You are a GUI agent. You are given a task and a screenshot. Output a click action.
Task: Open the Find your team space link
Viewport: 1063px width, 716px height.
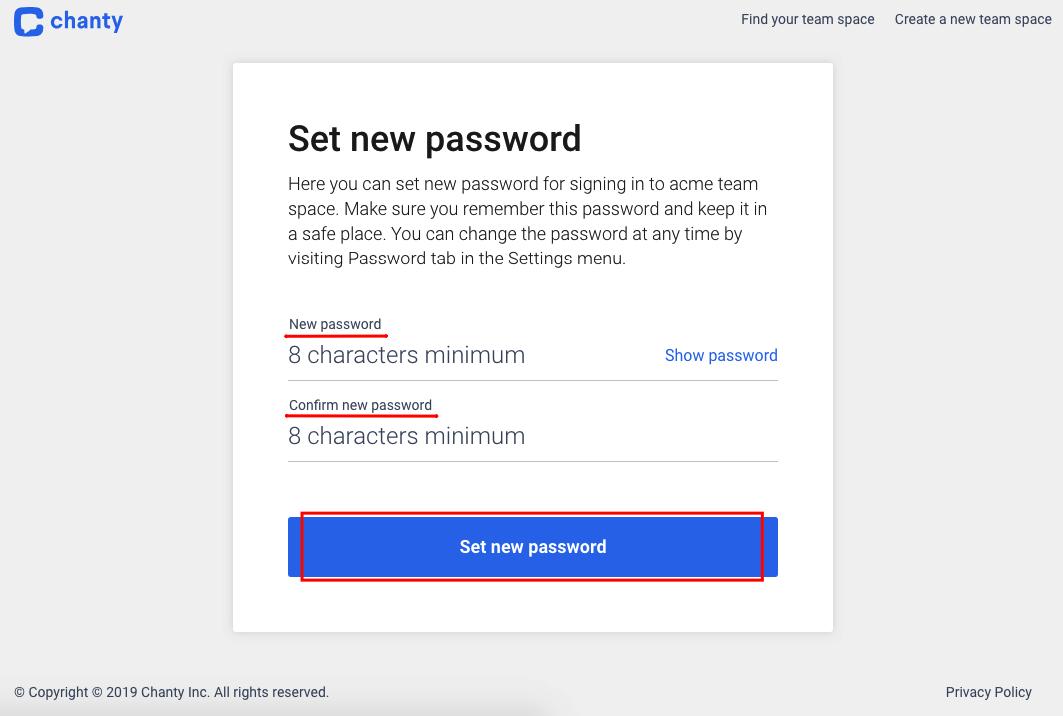[x=807, y=19]
